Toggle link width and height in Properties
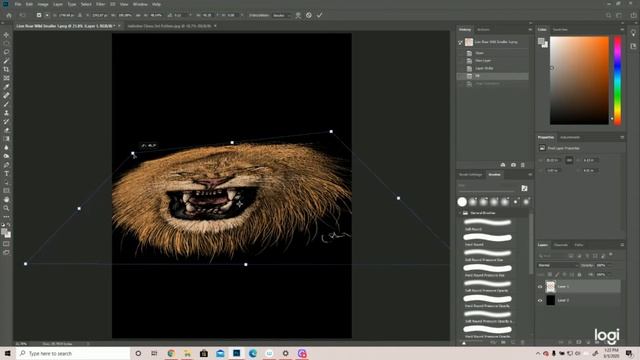 coord(569,160)
